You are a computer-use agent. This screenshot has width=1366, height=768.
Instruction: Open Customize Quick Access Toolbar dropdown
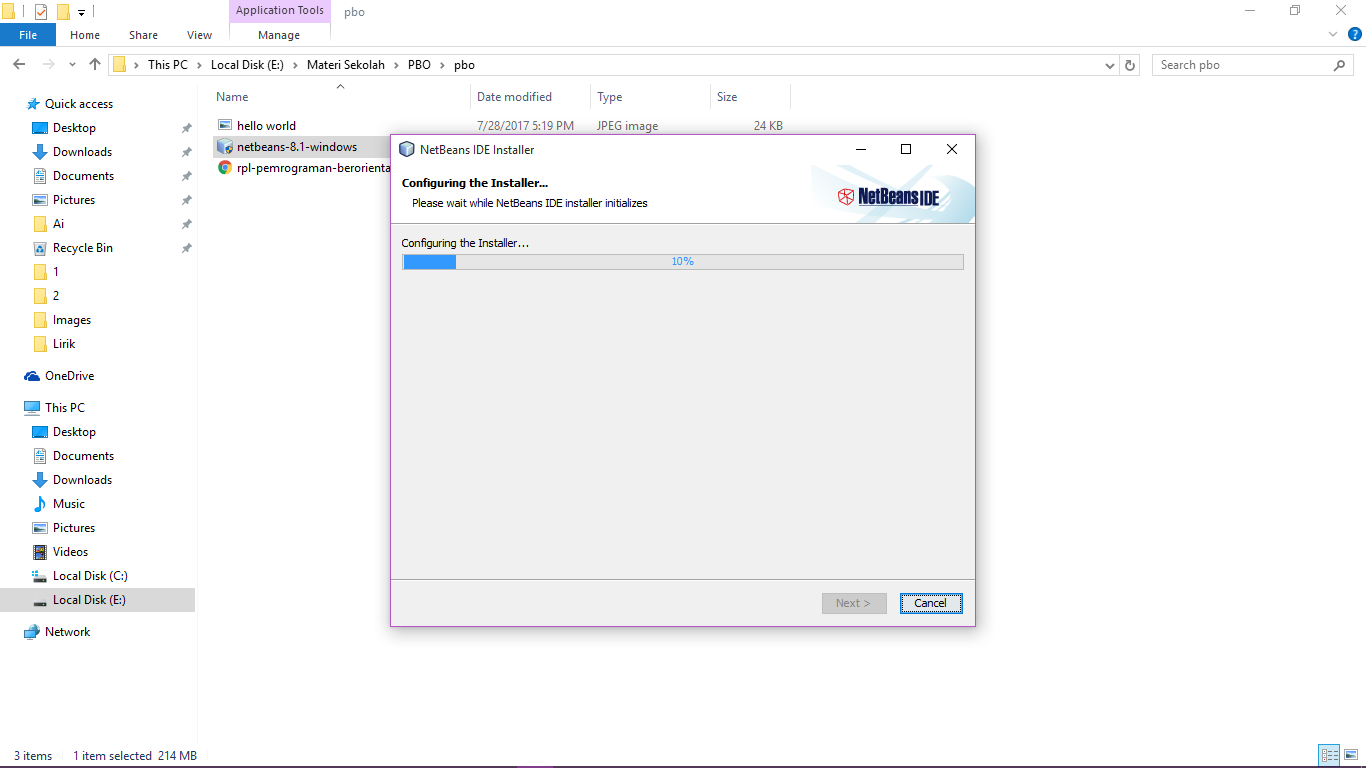82,12
